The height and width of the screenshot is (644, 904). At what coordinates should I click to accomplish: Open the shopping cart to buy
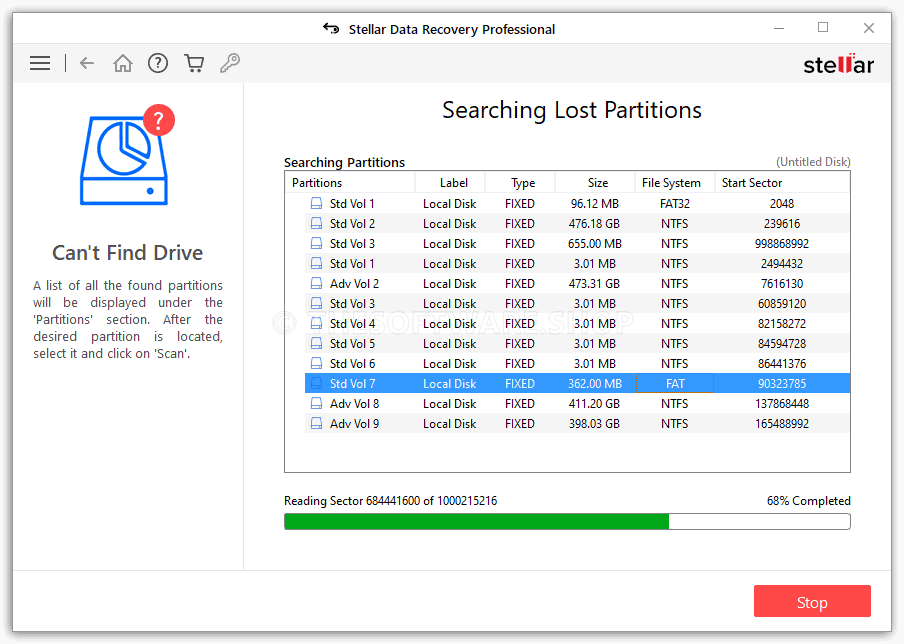point(194,63)
